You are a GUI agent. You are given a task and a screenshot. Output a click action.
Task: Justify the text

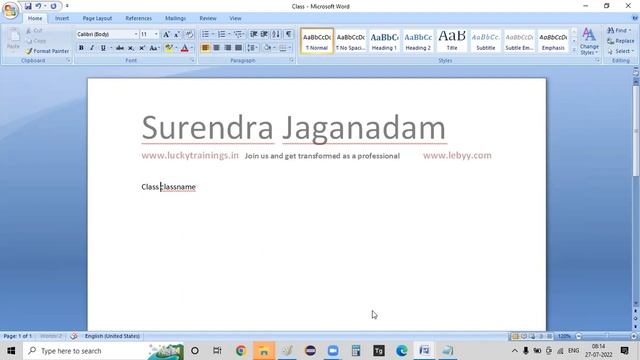click(x=238, y=48)
